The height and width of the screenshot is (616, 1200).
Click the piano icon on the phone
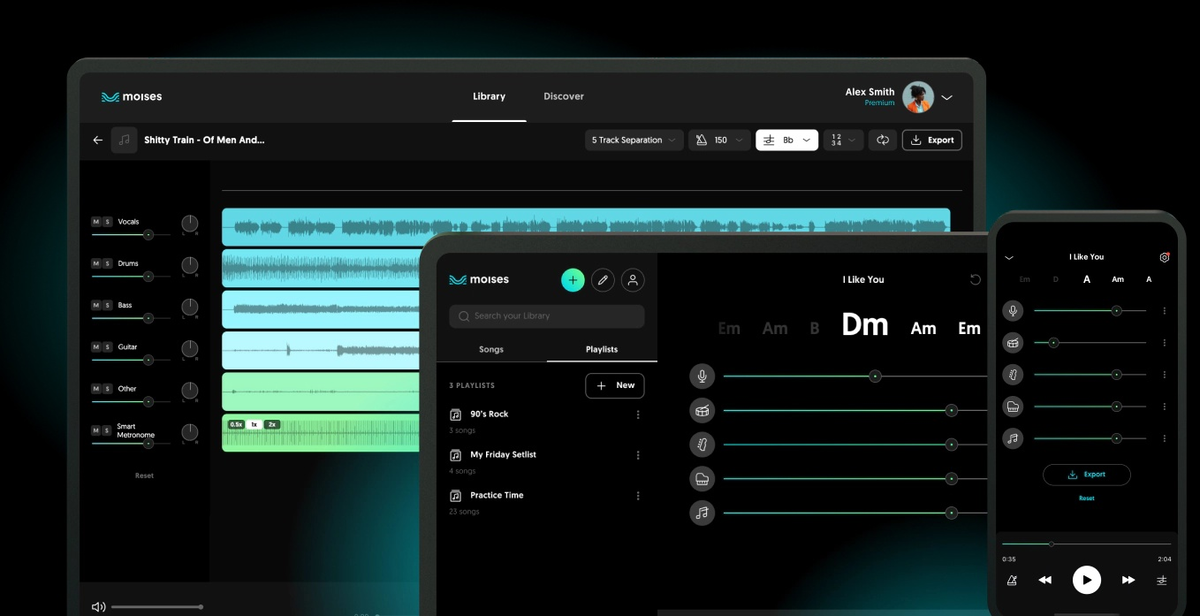coord(1013,406)
